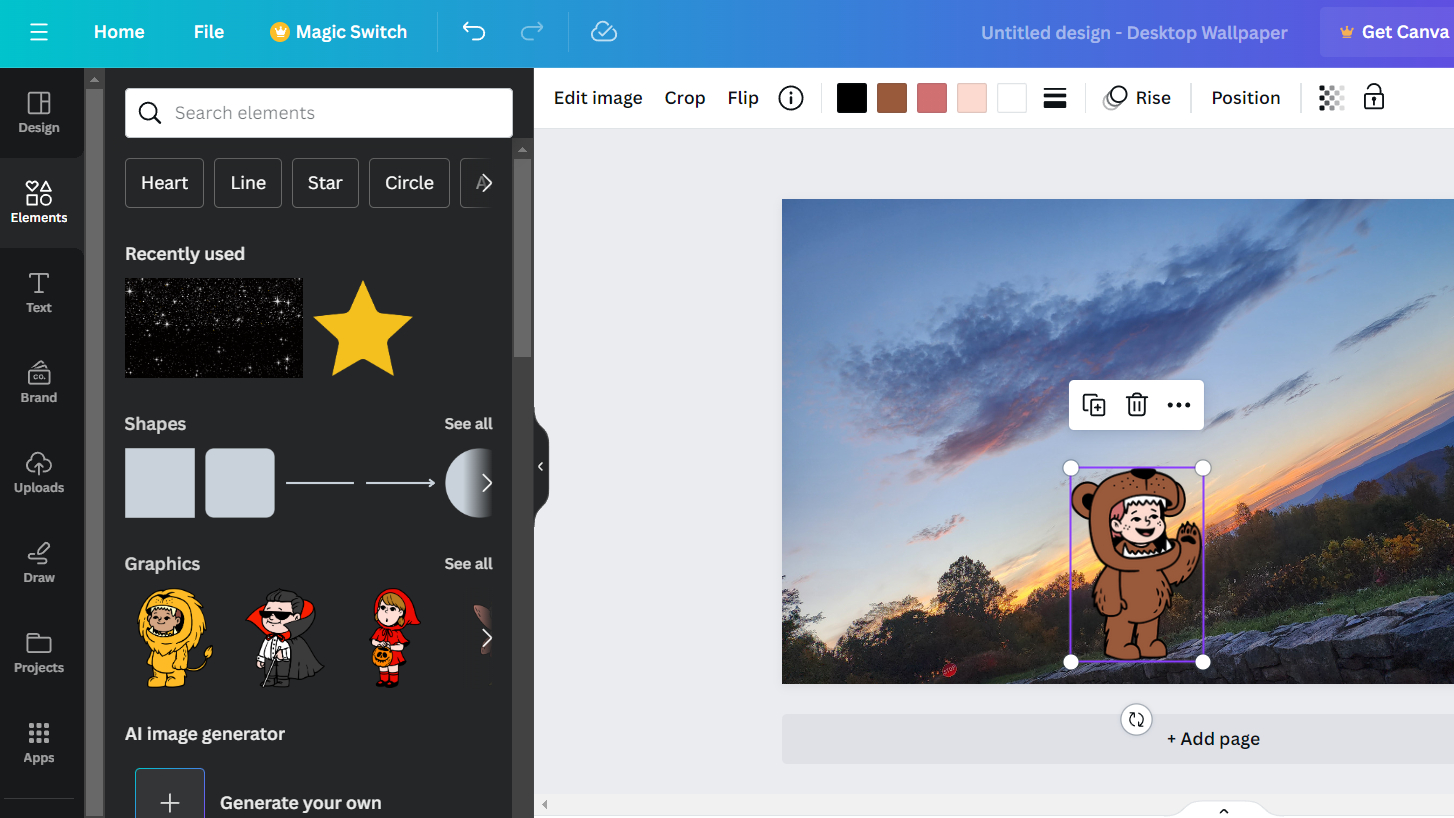Open the Apps sidebar panel
This screenshot has width=1454, height=818.
tap(39, 743)
